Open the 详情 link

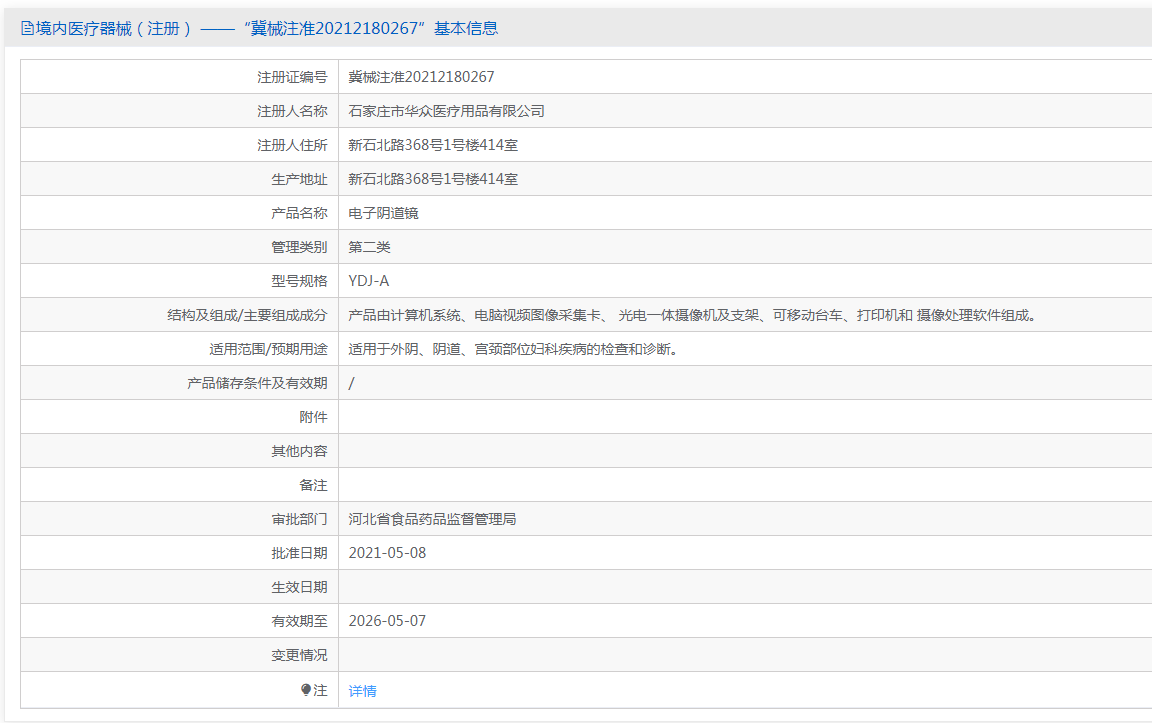click(x=362, y=691)
